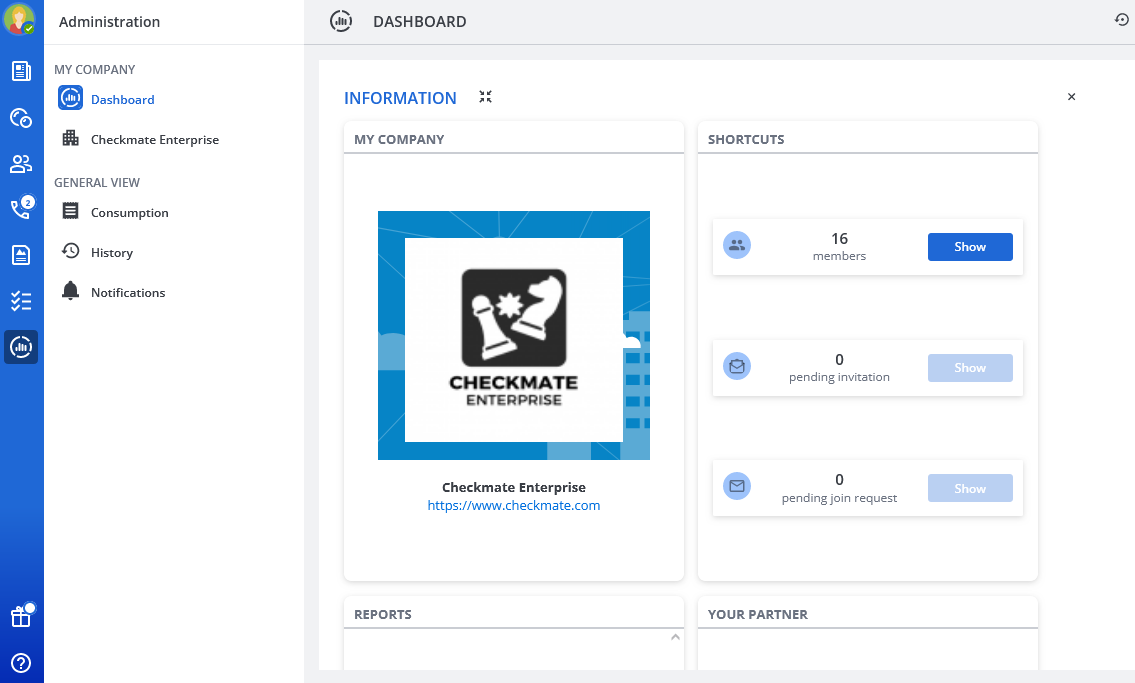Open the checklist tasks icon in sidebar
The height and width of the screenshot is (683, 1135).
pos(21,301)
